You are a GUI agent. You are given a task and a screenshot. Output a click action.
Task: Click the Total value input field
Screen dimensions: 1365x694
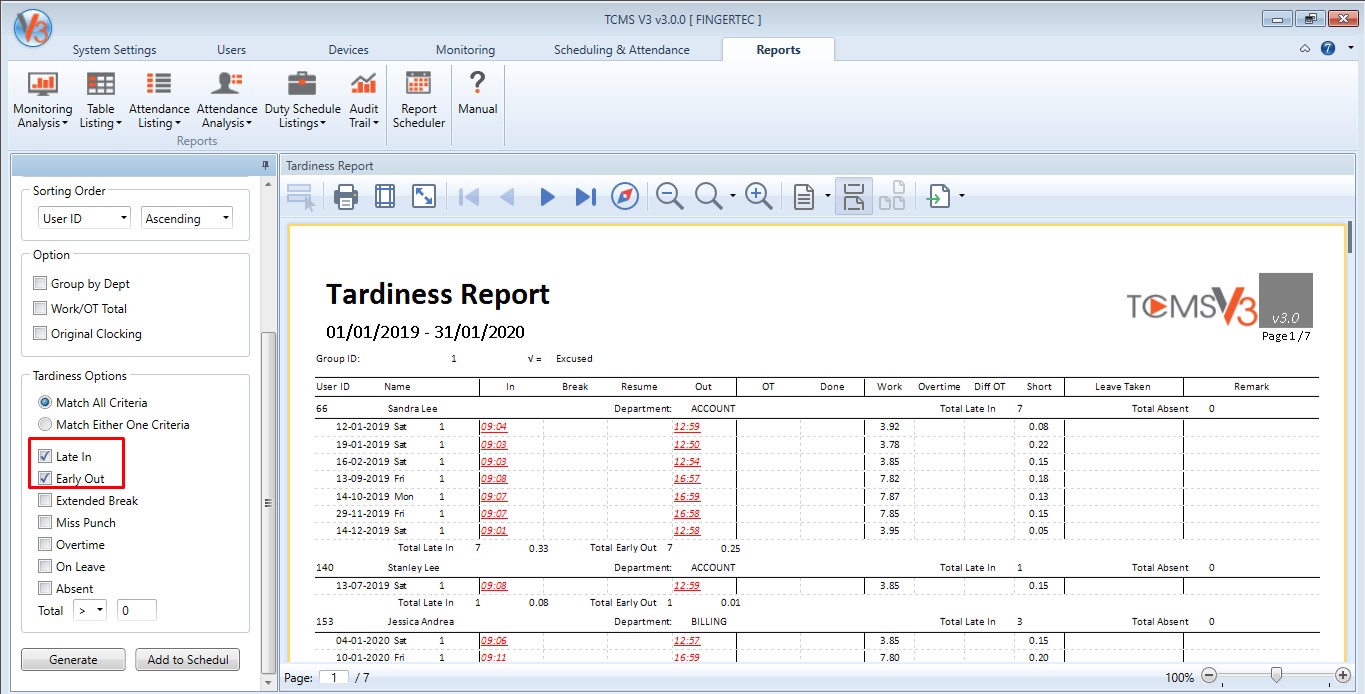coord(137,610)
